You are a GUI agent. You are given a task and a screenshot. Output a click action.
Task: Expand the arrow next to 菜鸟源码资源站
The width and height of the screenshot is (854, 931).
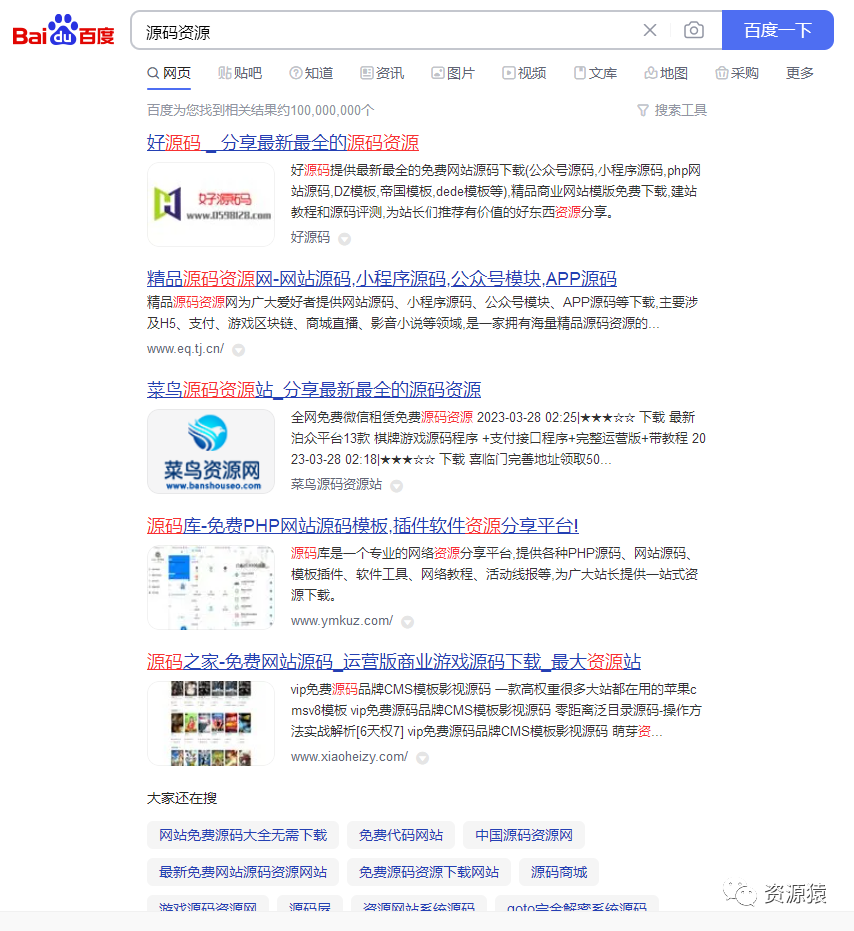395,484
